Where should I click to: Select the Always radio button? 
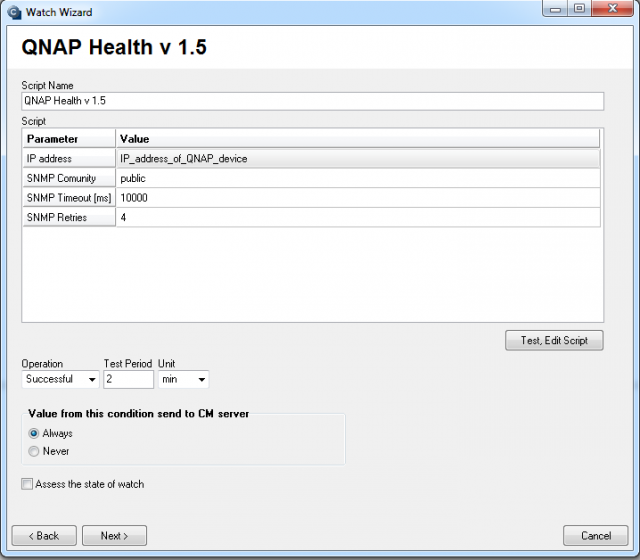(33, 433)
